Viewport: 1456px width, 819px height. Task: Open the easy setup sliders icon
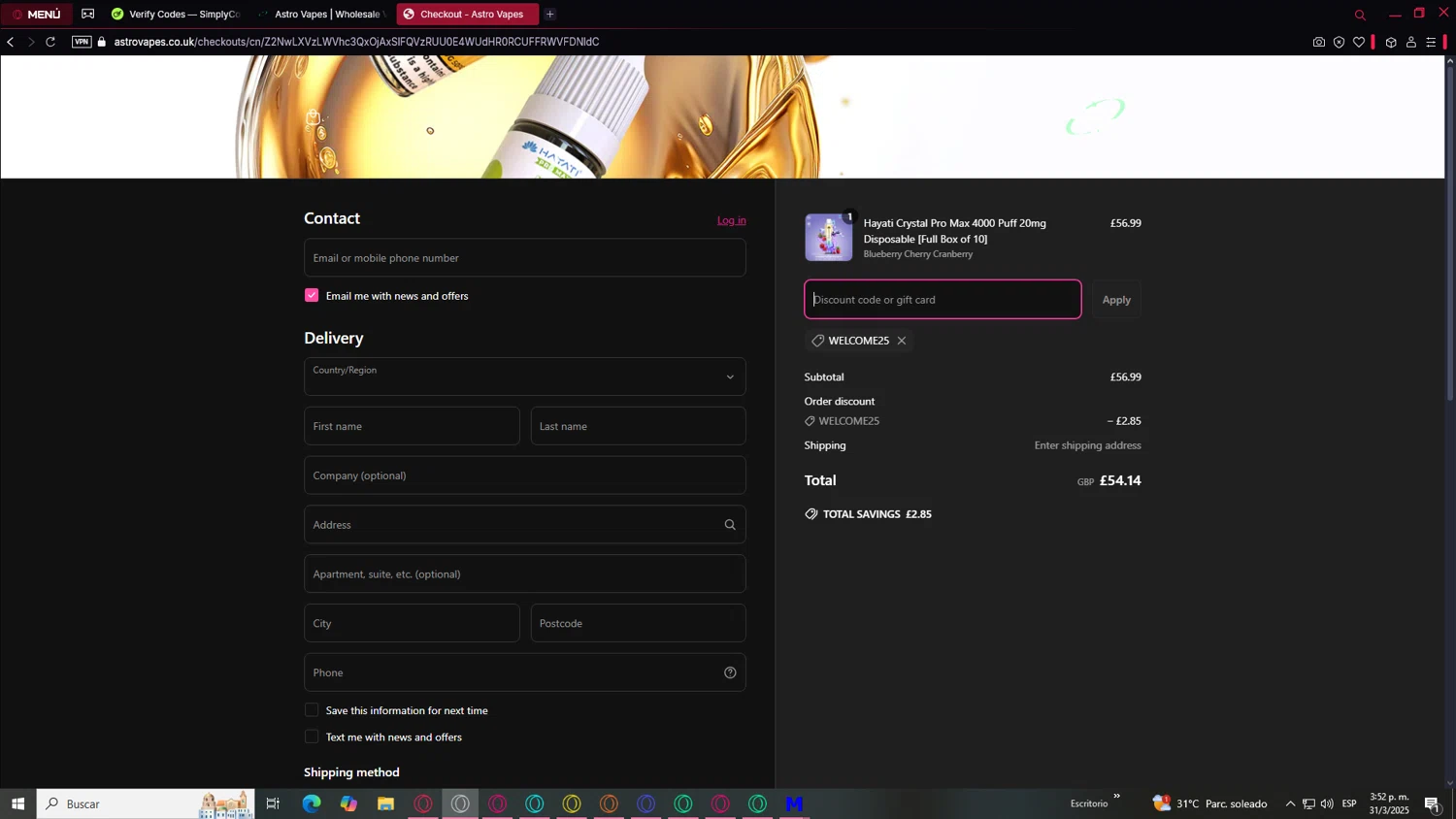tap(1431, 42)
